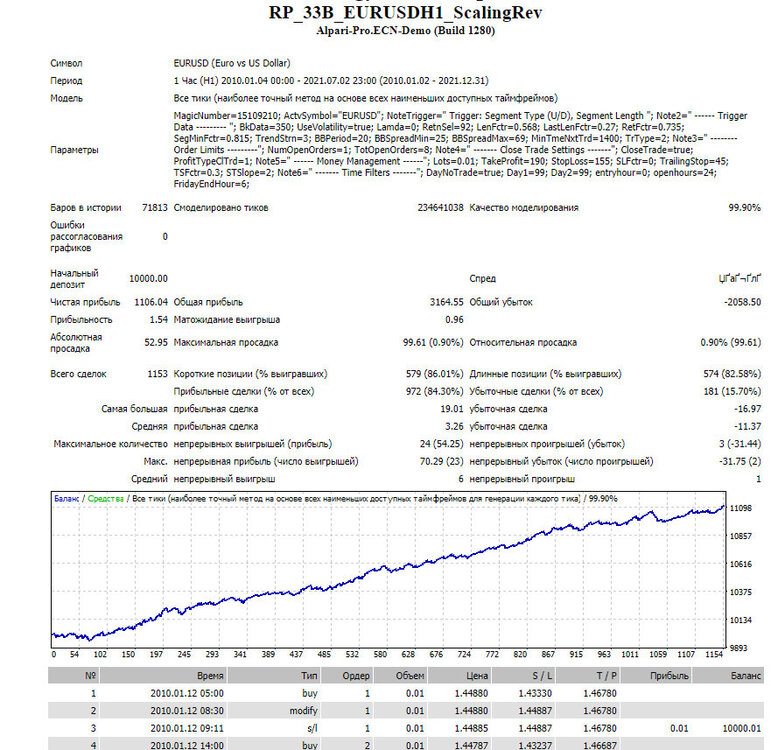Click the report title RP_33B_EURUSDH1_ScalingRev

[405, 13]
